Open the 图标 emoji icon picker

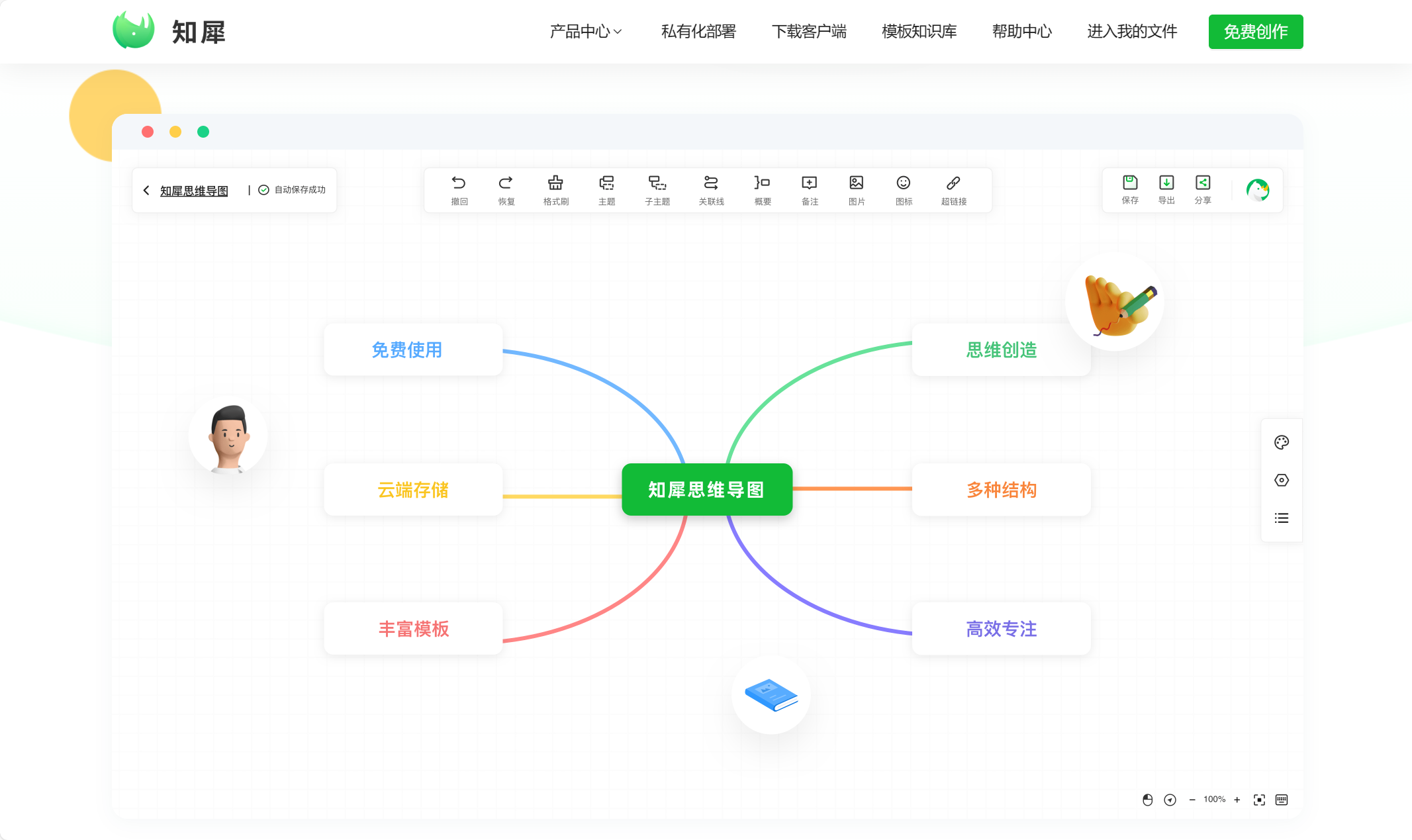[904, 183]
